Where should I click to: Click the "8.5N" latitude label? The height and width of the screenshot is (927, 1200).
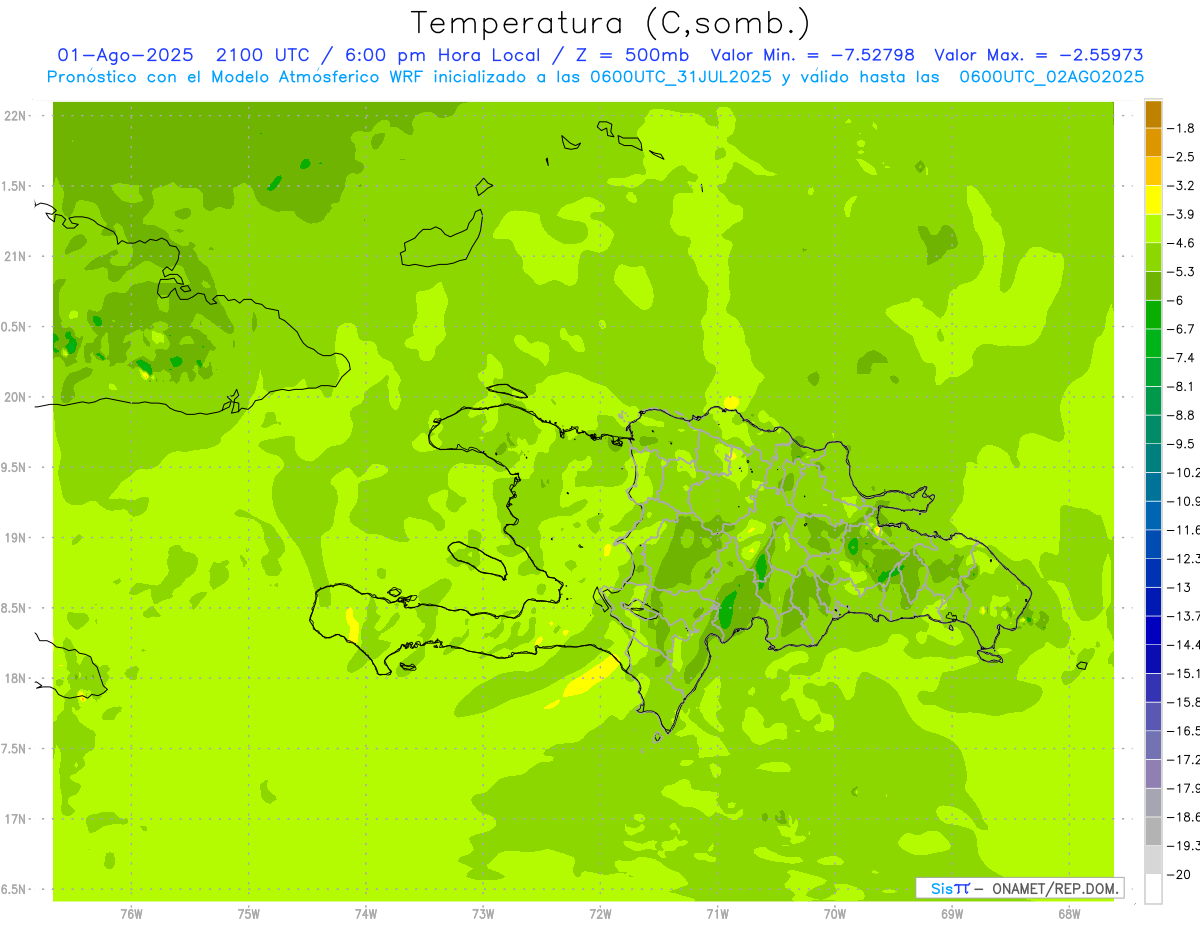[x=15, y=609]
